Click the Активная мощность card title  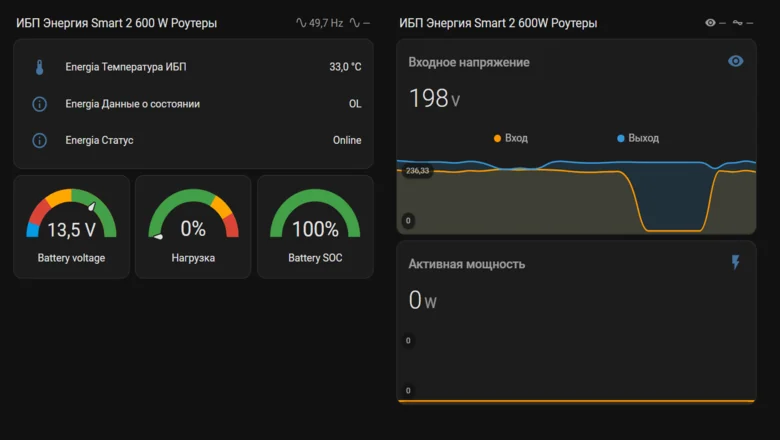467,264
